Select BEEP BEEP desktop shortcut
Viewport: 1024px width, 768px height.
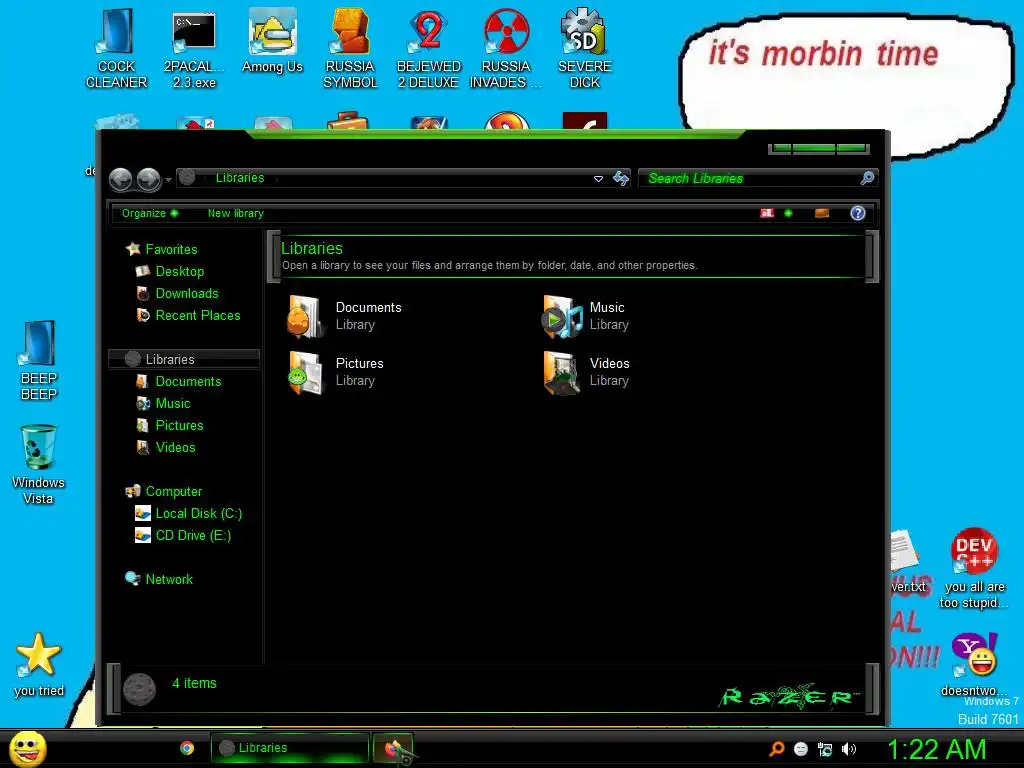(x=39, y=360)
